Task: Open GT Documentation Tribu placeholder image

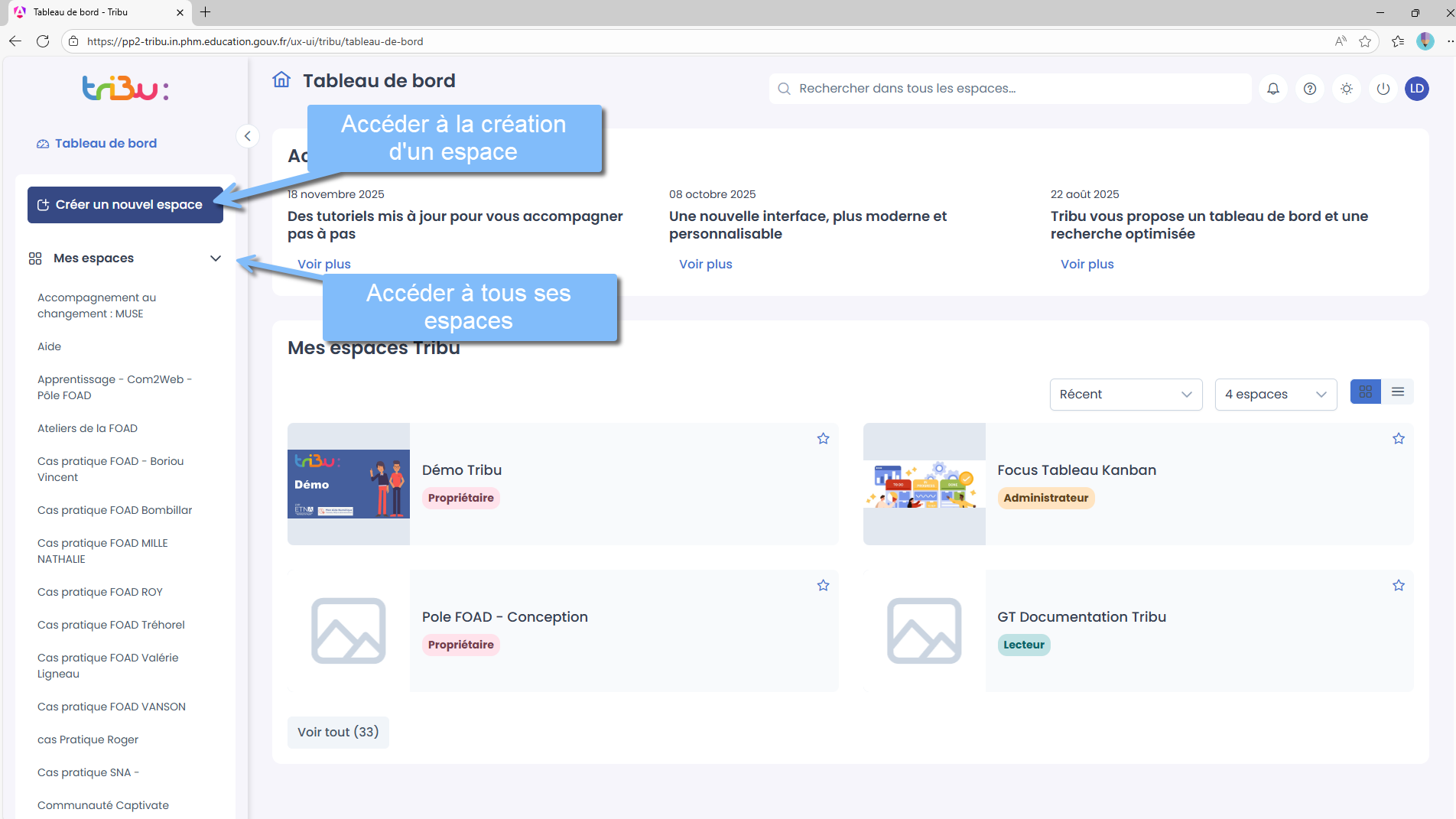Action: tap(925, 631)
